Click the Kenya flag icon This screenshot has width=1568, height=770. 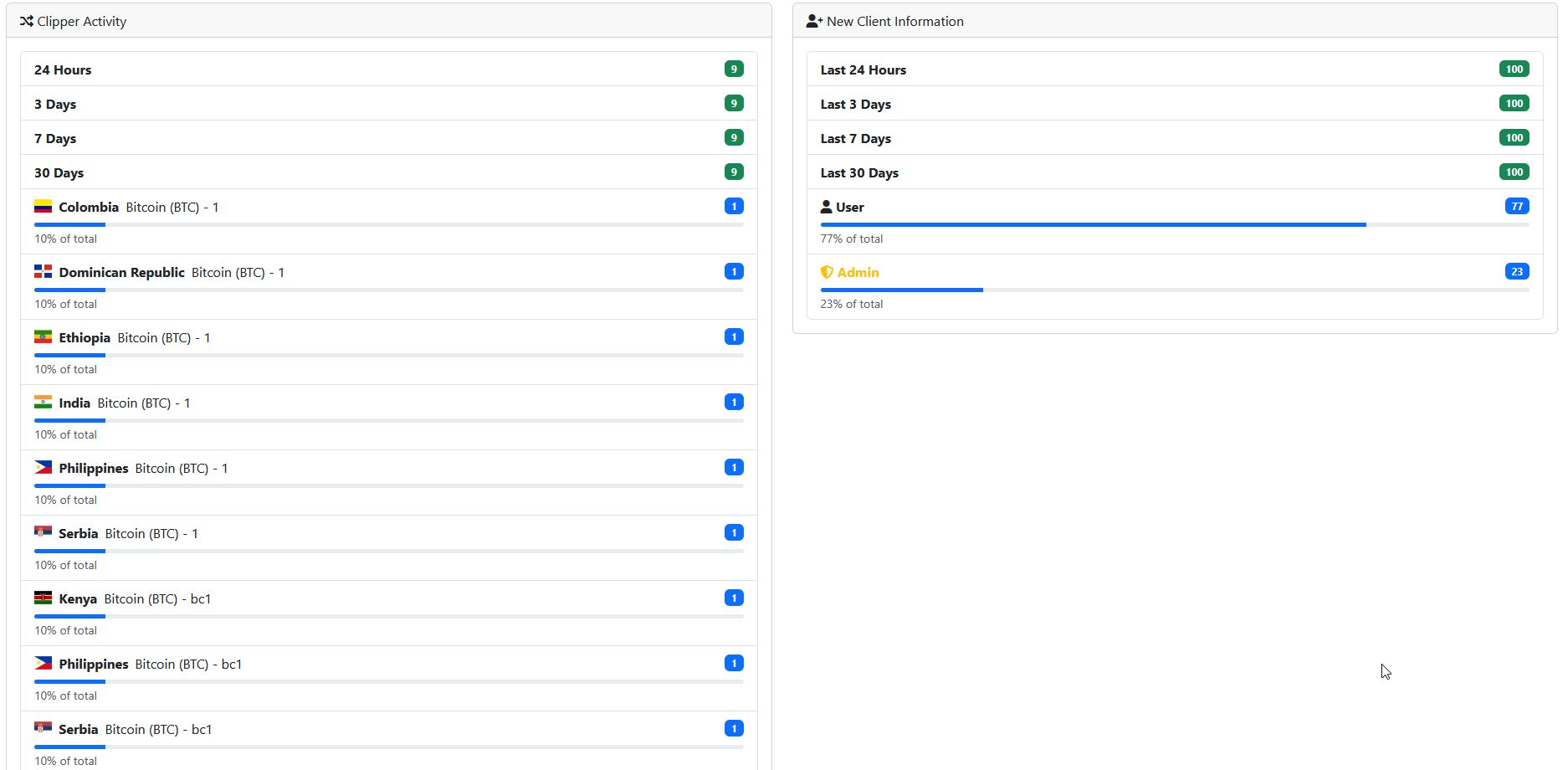(44, 598)
